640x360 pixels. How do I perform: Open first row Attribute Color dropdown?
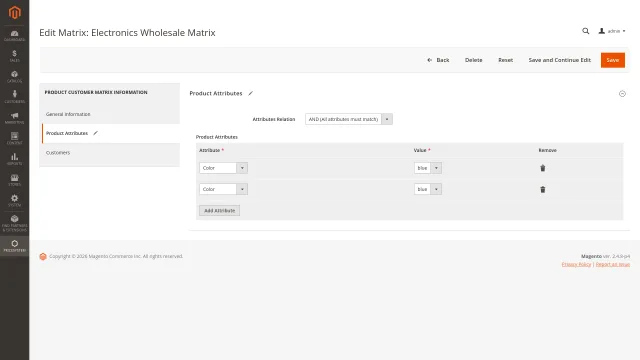pos(223,168)
